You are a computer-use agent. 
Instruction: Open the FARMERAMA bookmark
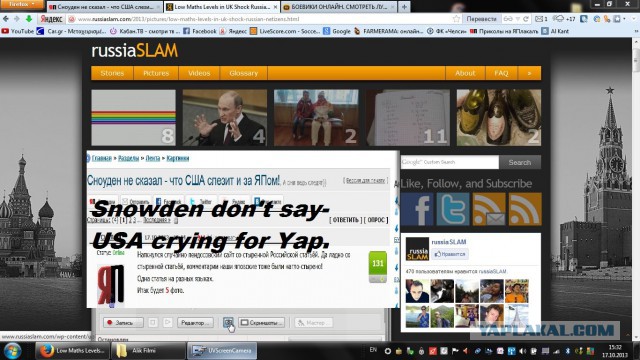click(x=389, y=31)
